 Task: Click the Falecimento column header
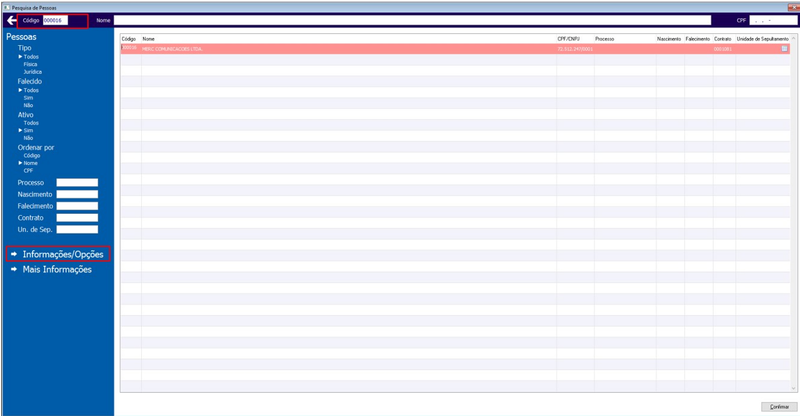697,39
